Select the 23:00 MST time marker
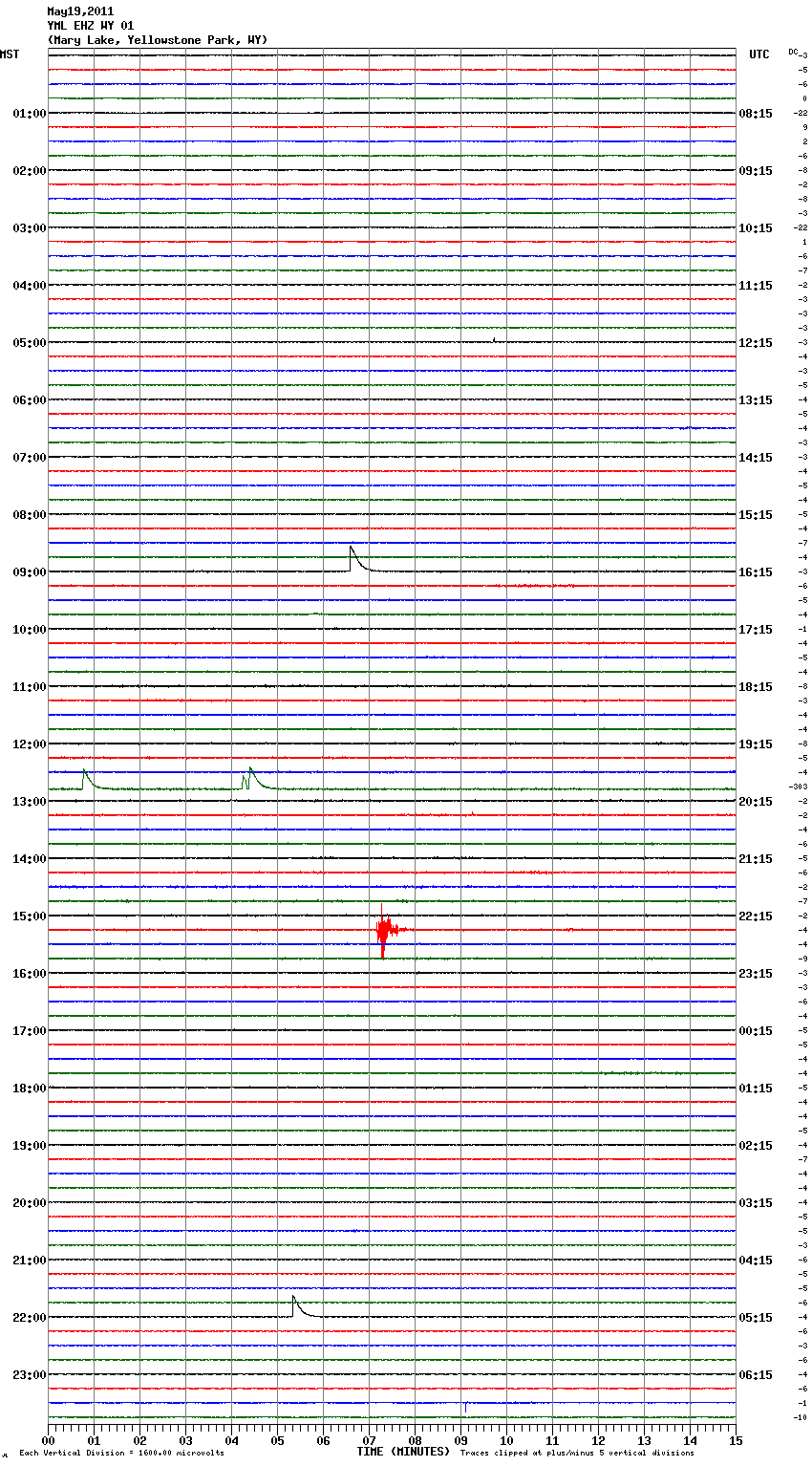 29,1375
